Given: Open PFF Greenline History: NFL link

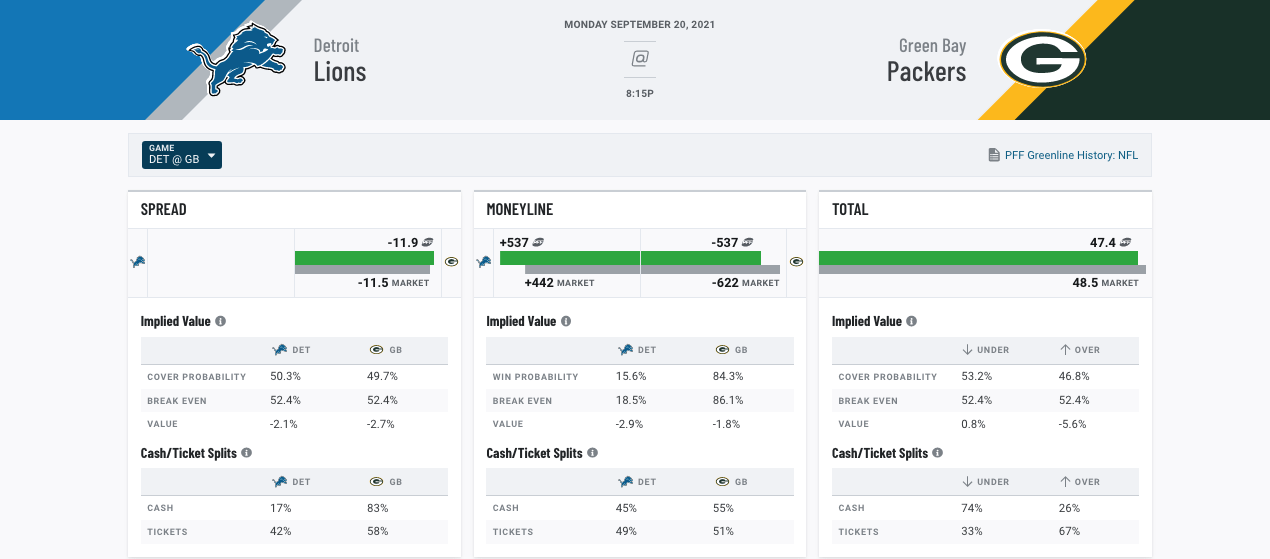Looking at the screenshot, I should [x=1071, y=155].
